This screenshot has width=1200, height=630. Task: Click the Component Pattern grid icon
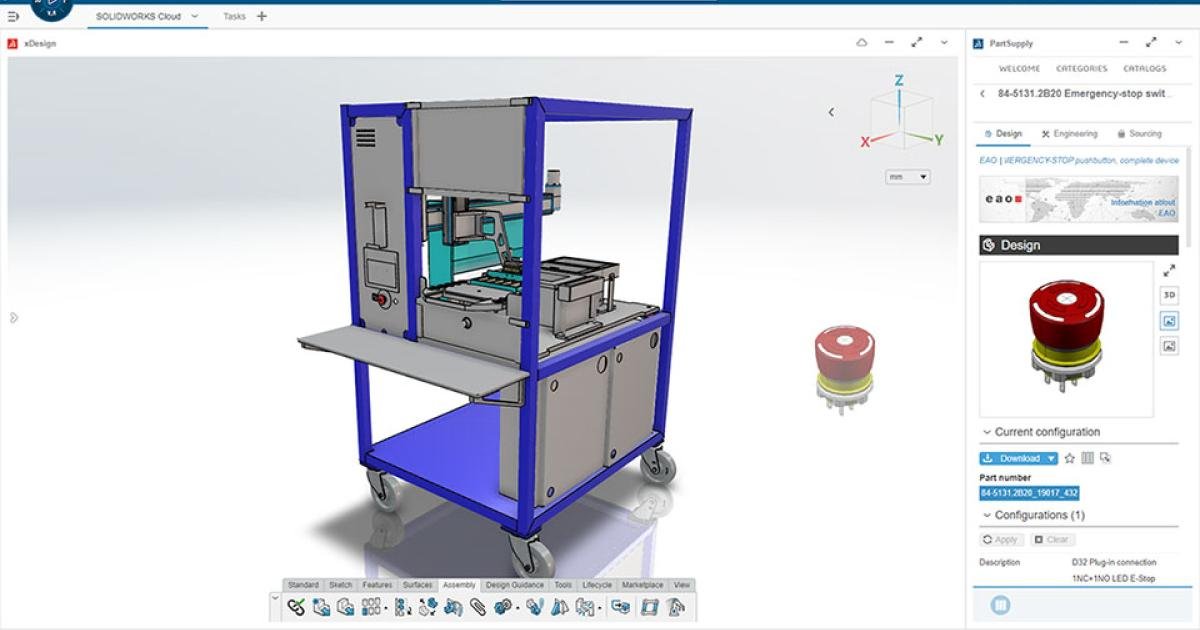click(x=371, y=606)
